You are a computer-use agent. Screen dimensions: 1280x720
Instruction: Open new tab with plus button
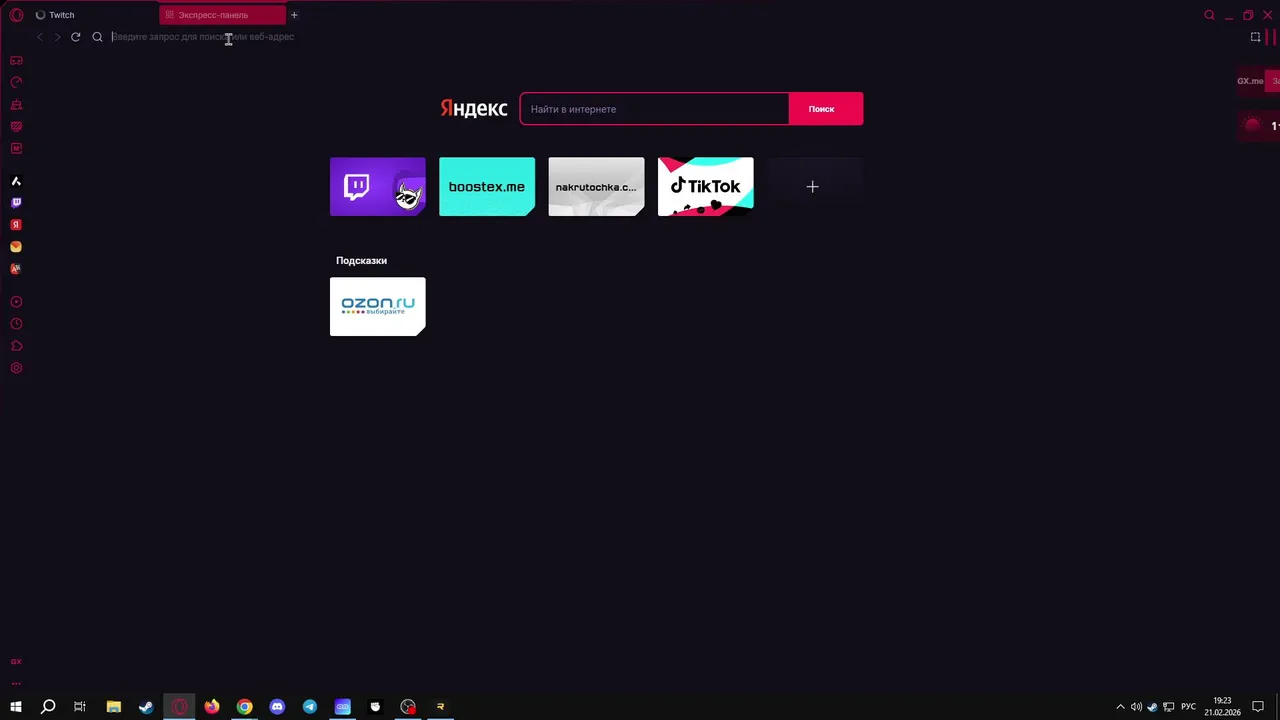point(294,15)
